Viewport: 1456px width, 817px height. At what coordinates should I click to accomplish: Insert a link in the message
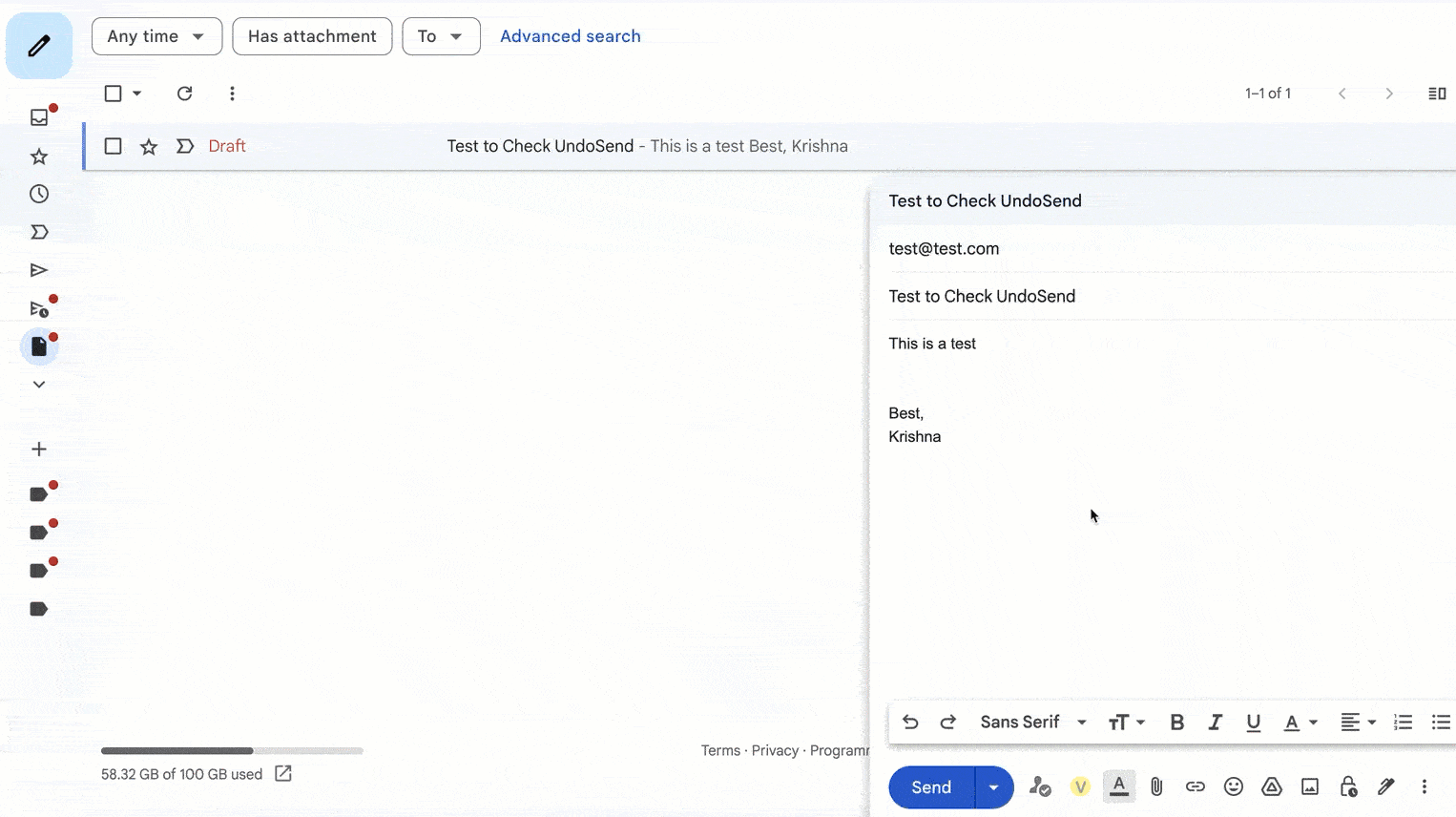[x=1195, y=787]
